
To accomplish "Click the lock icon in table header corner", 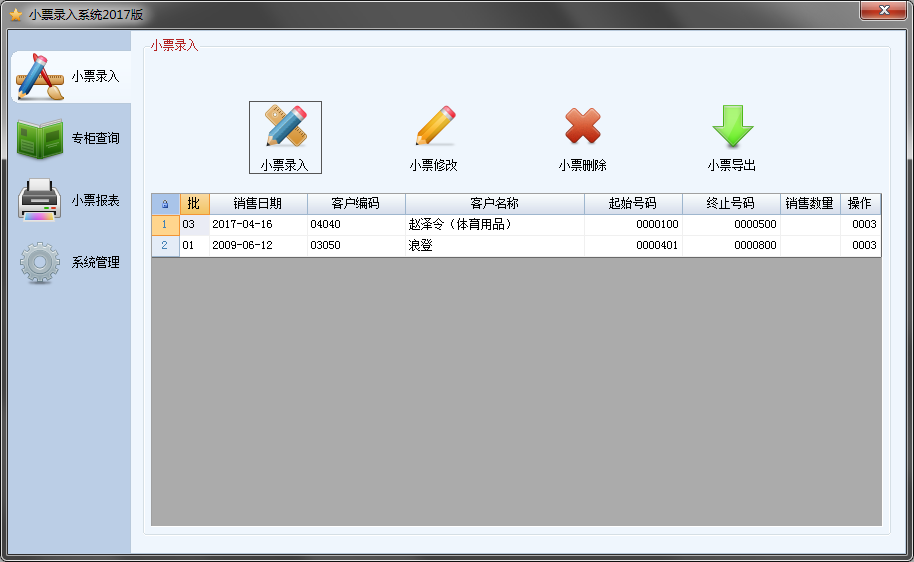I will pyautogui.click(x=166, y=204).
